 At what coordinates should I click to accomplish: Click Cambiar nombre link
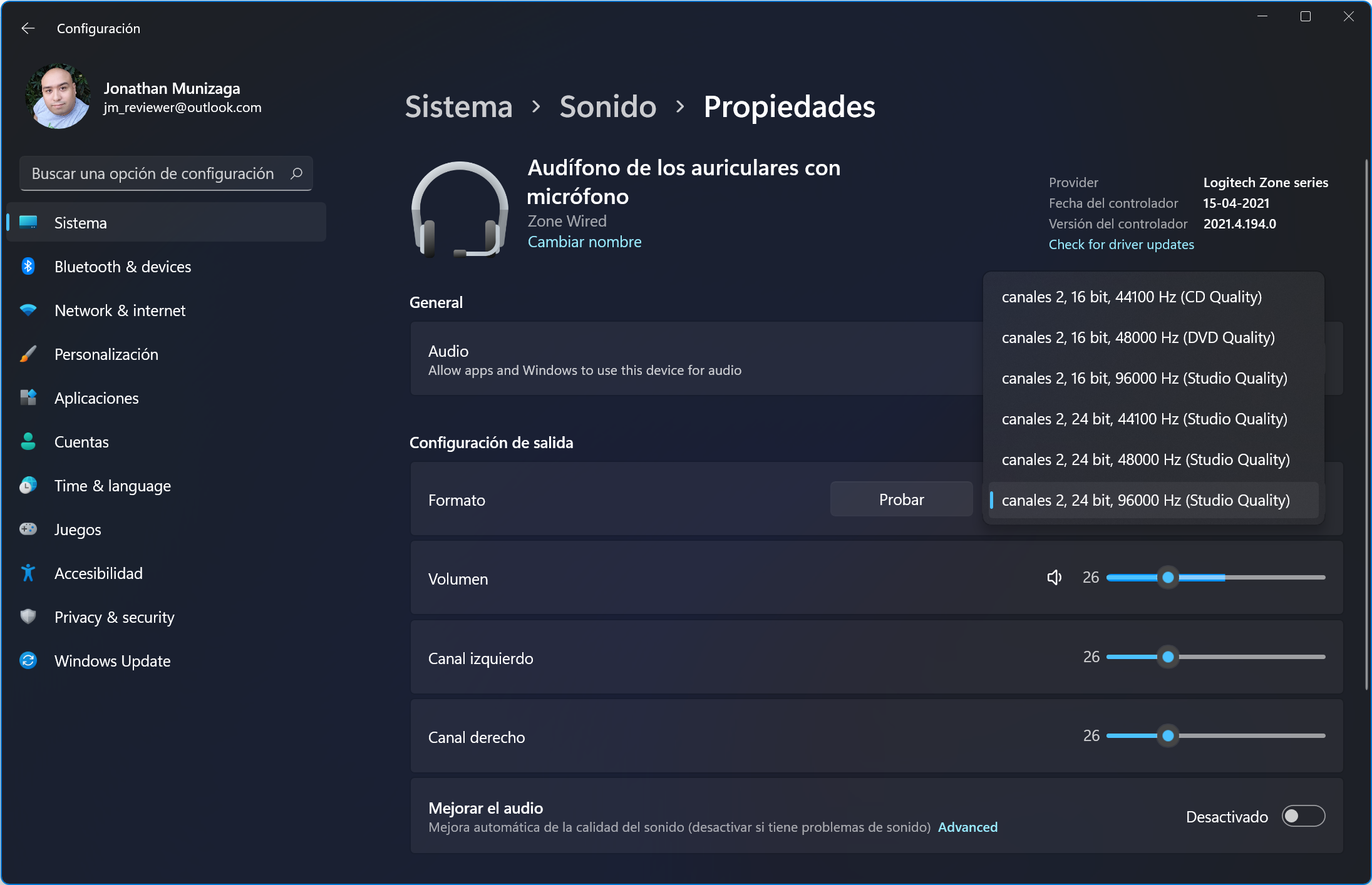click(584, 242)
